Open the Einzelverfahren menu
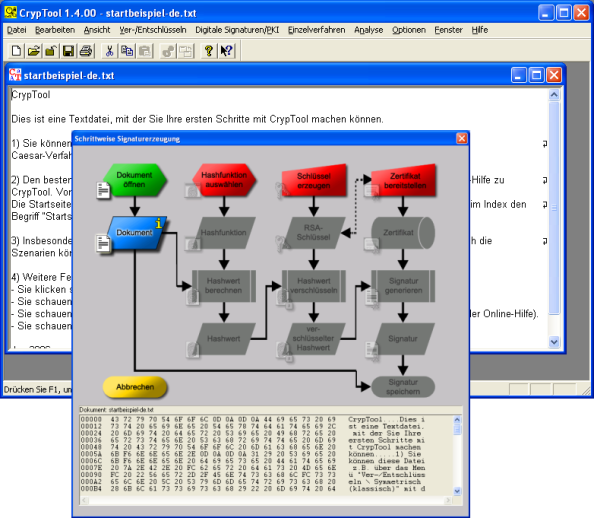This screenshot has height=518, width=594. point(316,30)
